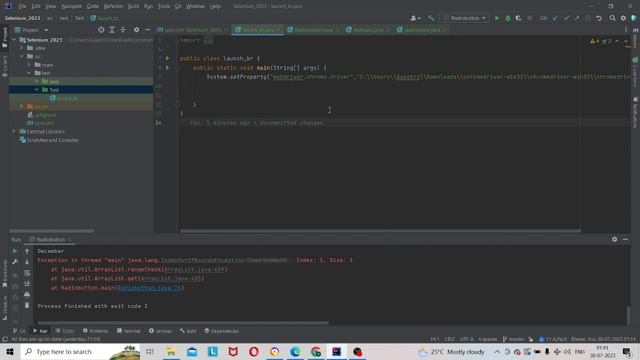The width and height of the screenshot is (640, 360).
Task: Click collapse all icon in Project panel
Action: pyautogui.click(x=123, y=30)
